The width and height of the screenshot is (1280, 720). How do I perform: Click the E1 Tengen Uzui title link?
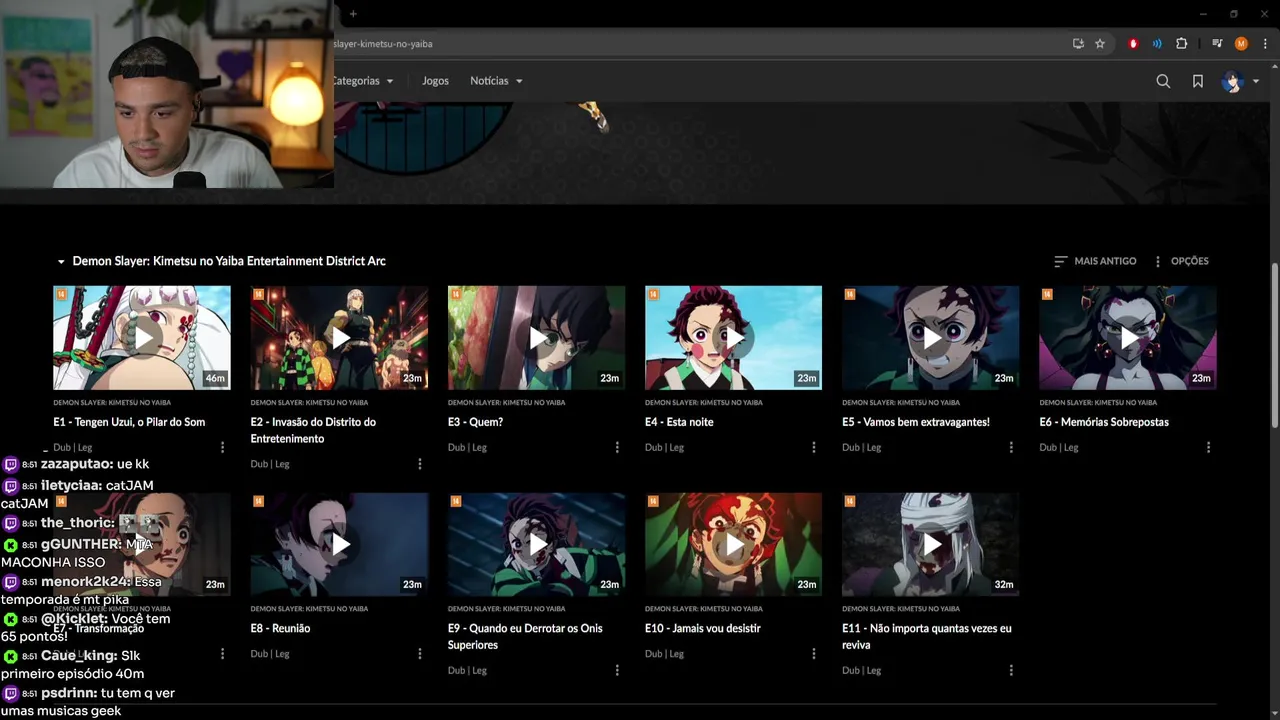129,422
